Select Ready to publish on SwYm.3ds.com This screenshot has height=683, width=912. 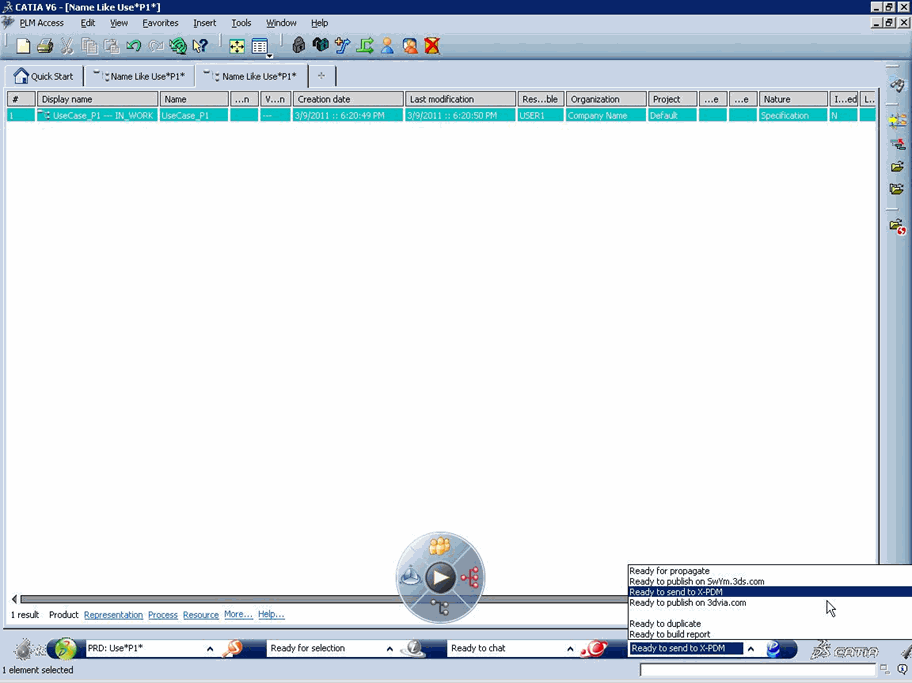(x=696, y=581)
